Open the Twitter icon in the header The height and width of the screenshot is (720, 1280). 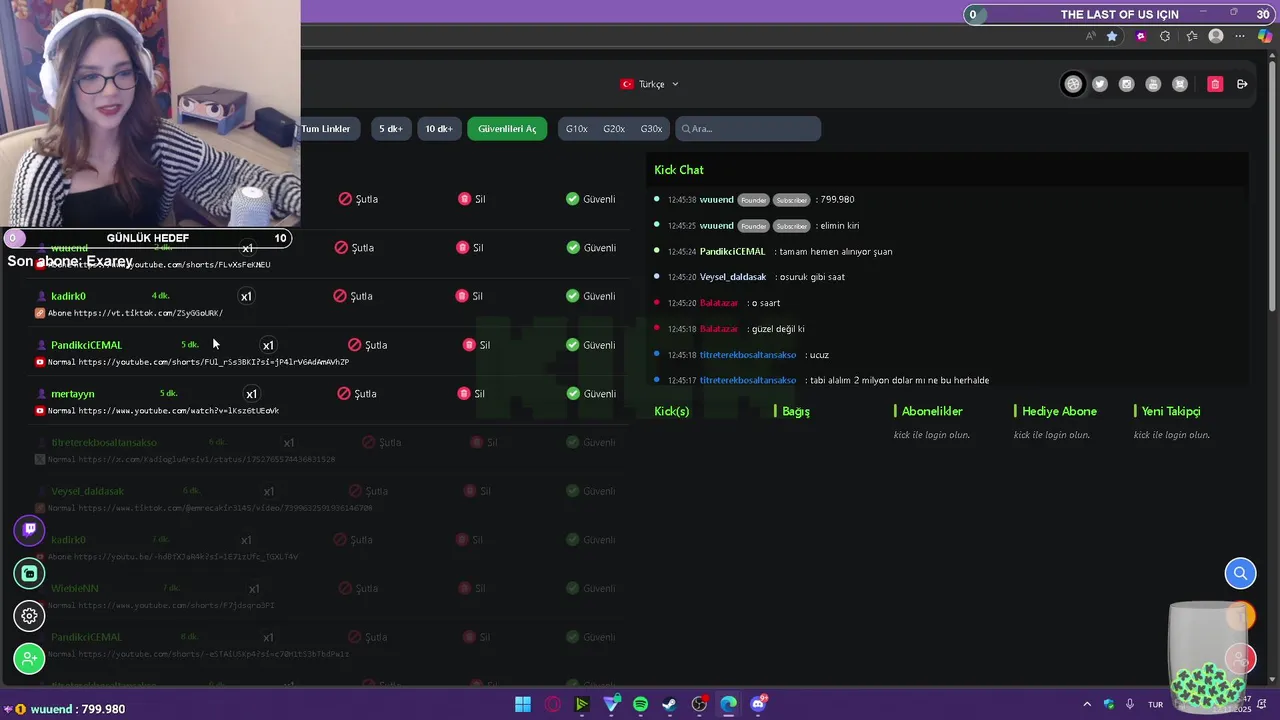click(x=1100, y=84)
